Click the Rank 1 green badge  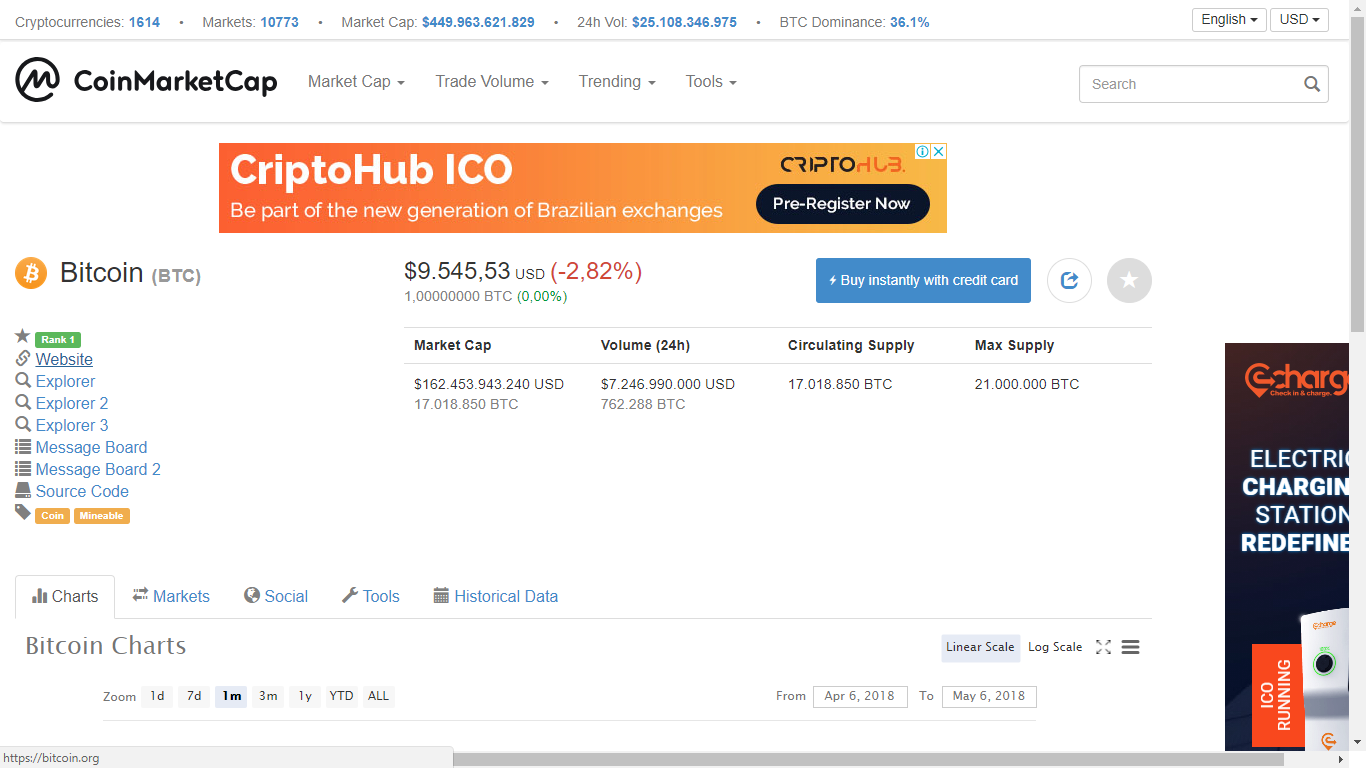pos(58,340)
